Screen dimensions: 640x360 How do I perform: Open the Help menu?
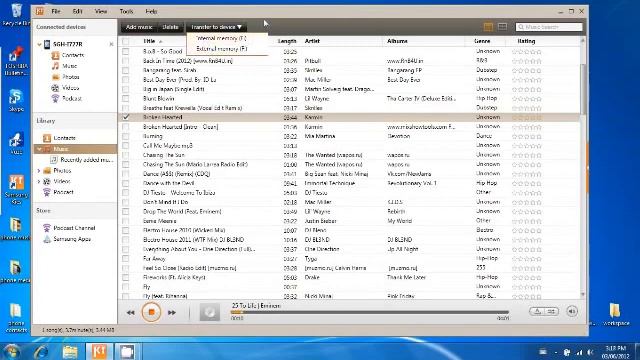coord(151,11)
